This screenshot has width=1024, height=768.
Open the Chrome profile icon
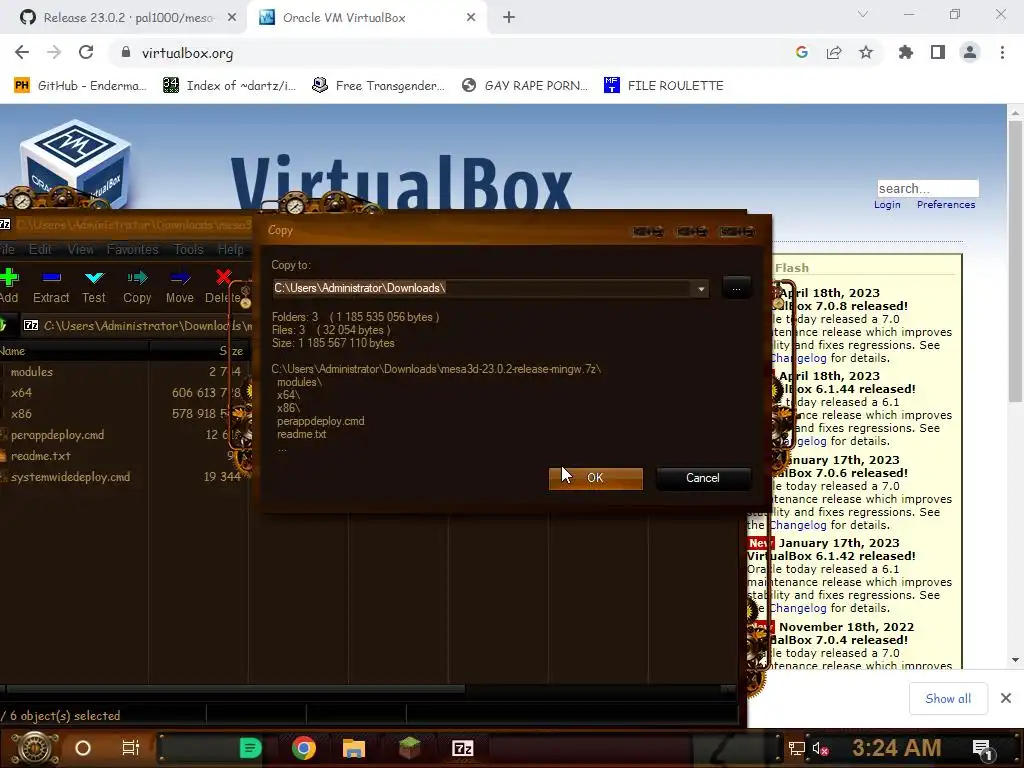tap(970, 53)
